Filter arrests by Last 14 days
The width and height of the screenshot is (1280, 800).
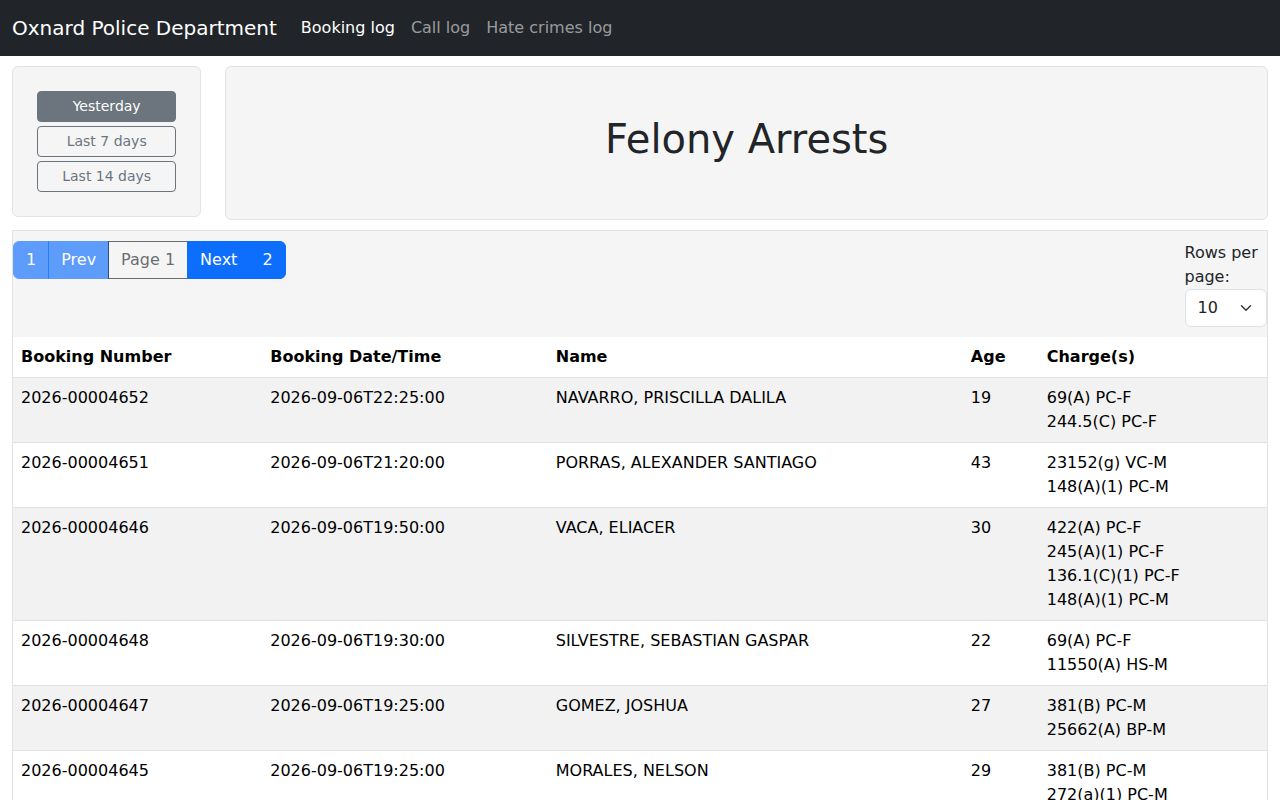[x=106, y=176]
